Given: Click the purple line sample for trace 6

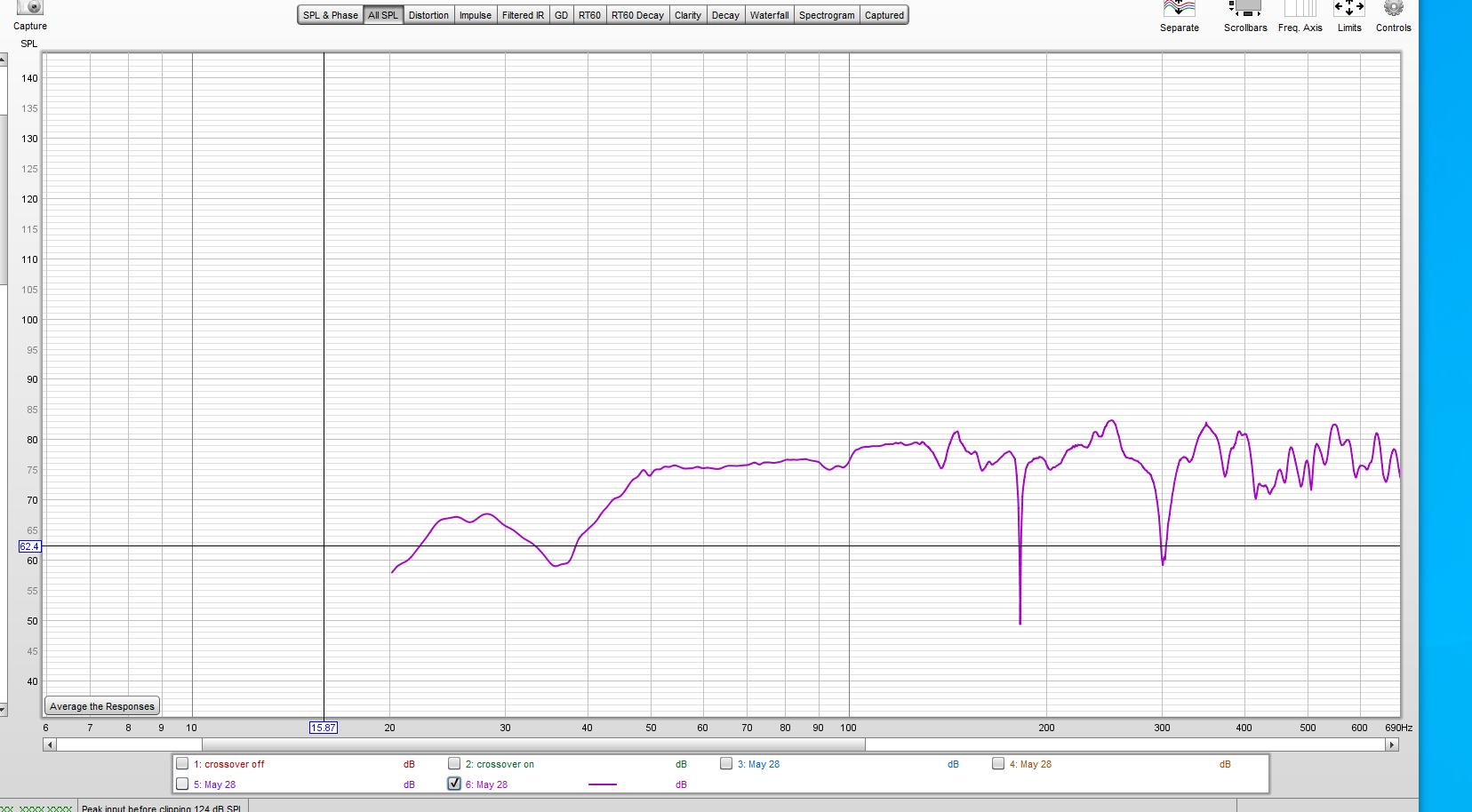Looking at the screenshot, I should coord(603,784).
